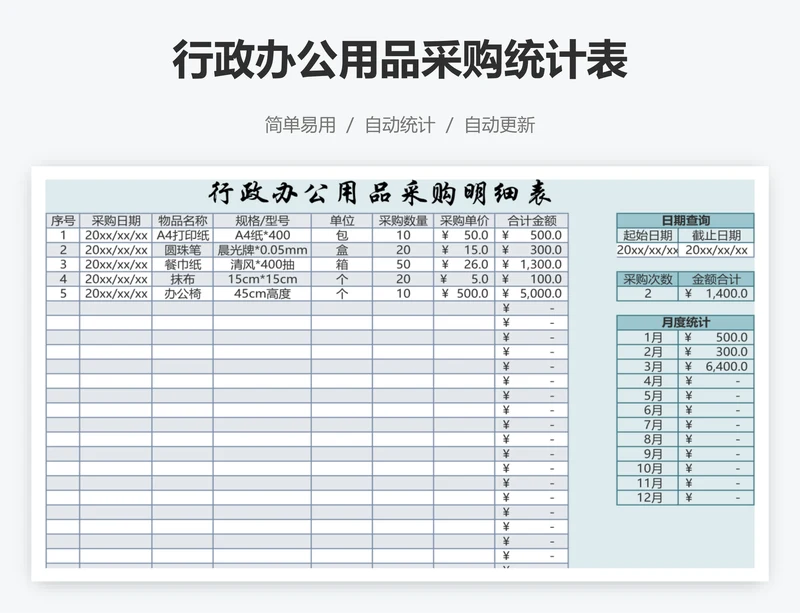Select unit price '¥ 15.0' for 圆珠笔
800x613 pixels.
click(464, 250)
